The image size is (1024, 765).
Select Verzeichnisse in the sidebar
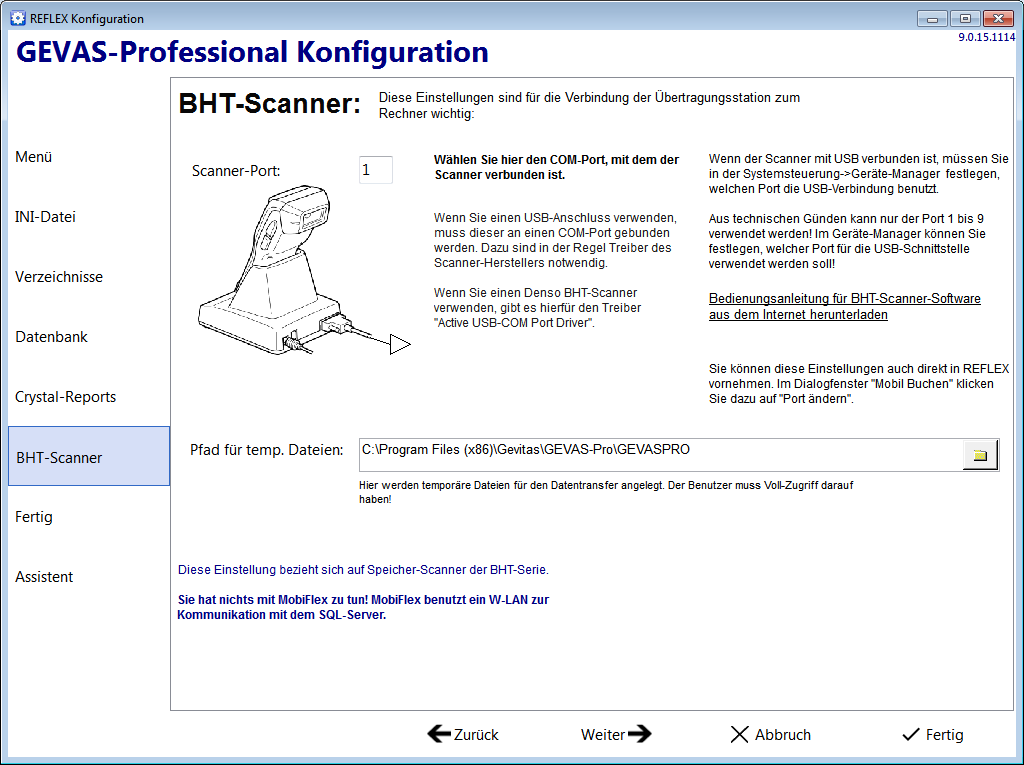[x=59, y=277]
